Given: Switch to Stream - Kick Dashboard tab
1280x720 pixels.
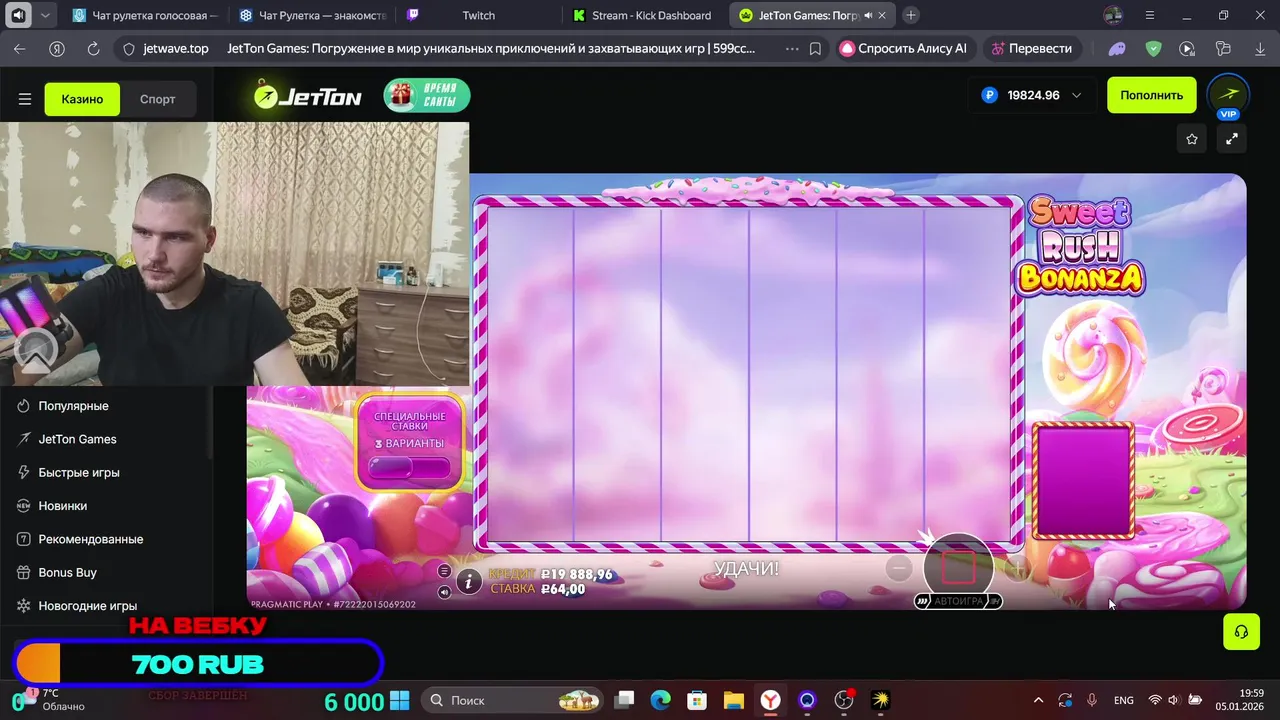Looking at the screenshot, I should (x=642, y=15).
